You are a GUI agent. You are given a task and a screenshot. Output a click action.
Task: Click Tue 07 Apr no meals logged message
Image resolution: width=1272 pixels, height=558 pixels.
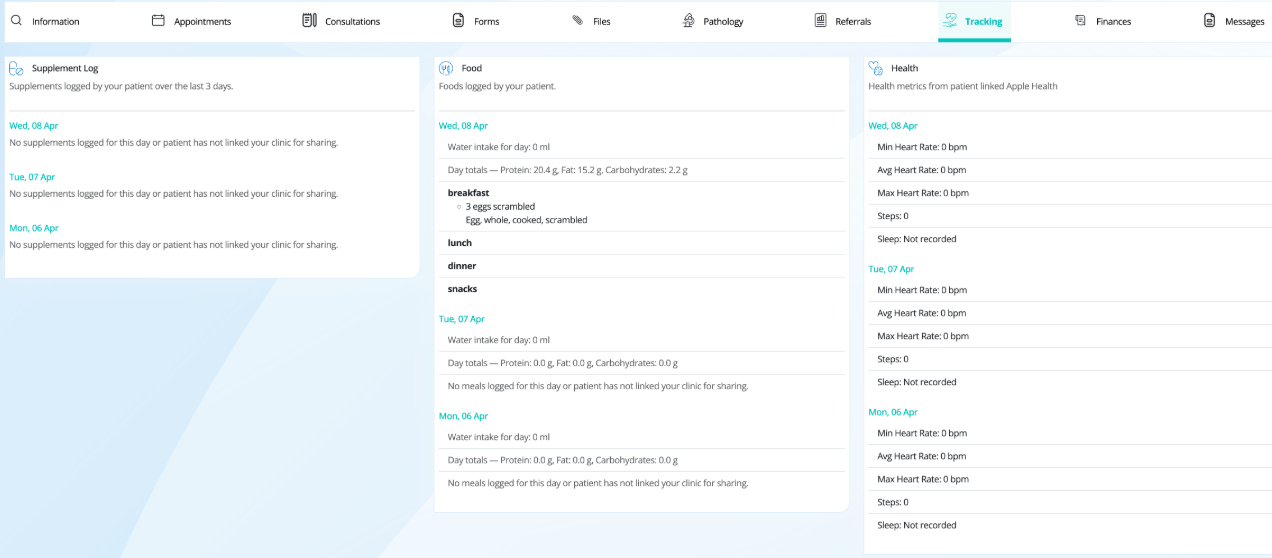(x=598, y=386)
